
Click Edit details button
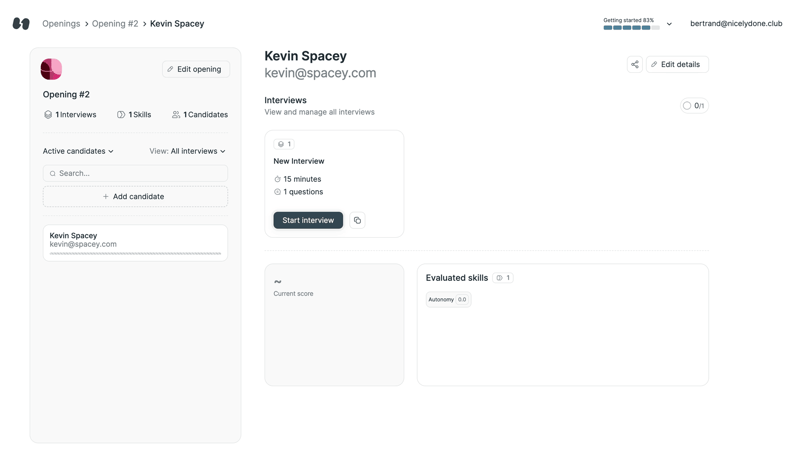678,64
